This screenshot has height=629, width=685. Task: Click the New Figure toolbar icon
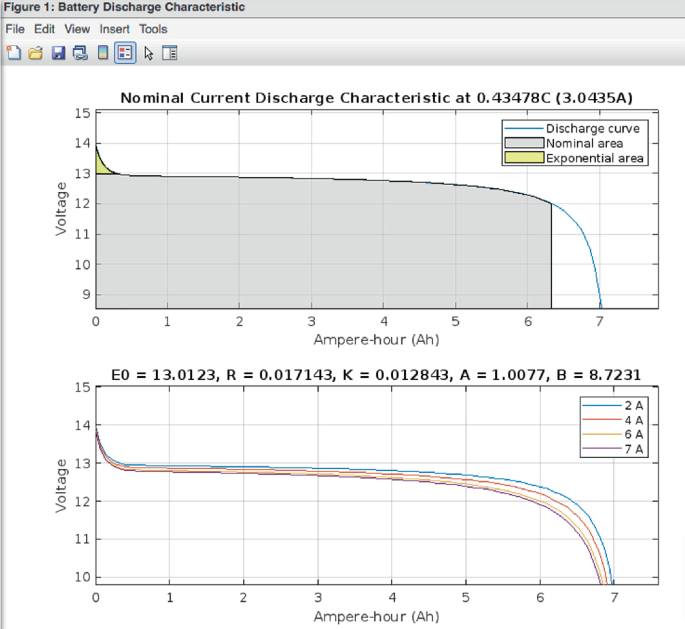tap(14, 53)
